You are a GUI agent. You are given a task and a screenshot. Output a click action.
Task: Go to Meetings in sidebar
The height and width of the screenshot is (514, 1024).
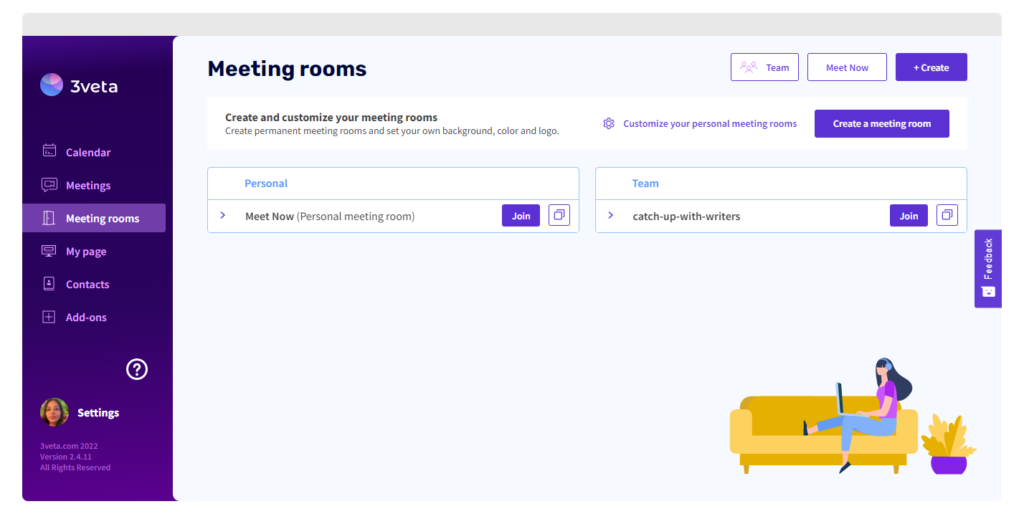coord(88,185)
